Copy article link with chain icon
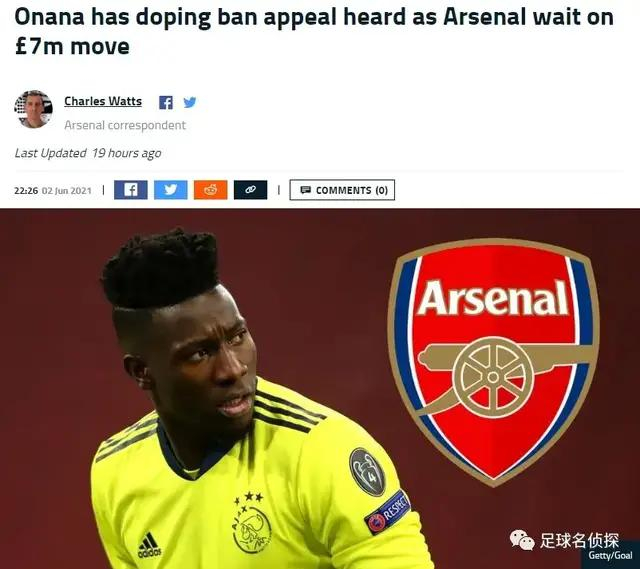The image size is (640, 569). click(x=251, y=190)
